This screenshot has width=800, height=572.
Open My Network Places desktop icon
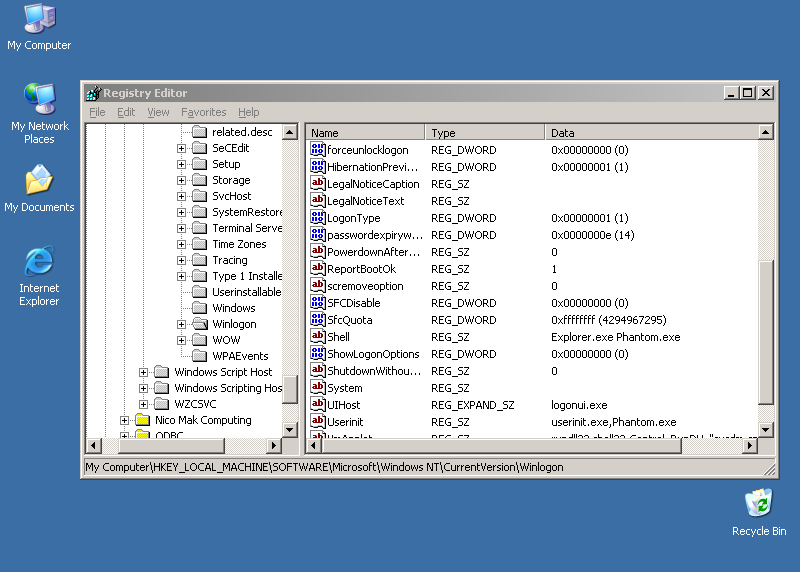39,113
